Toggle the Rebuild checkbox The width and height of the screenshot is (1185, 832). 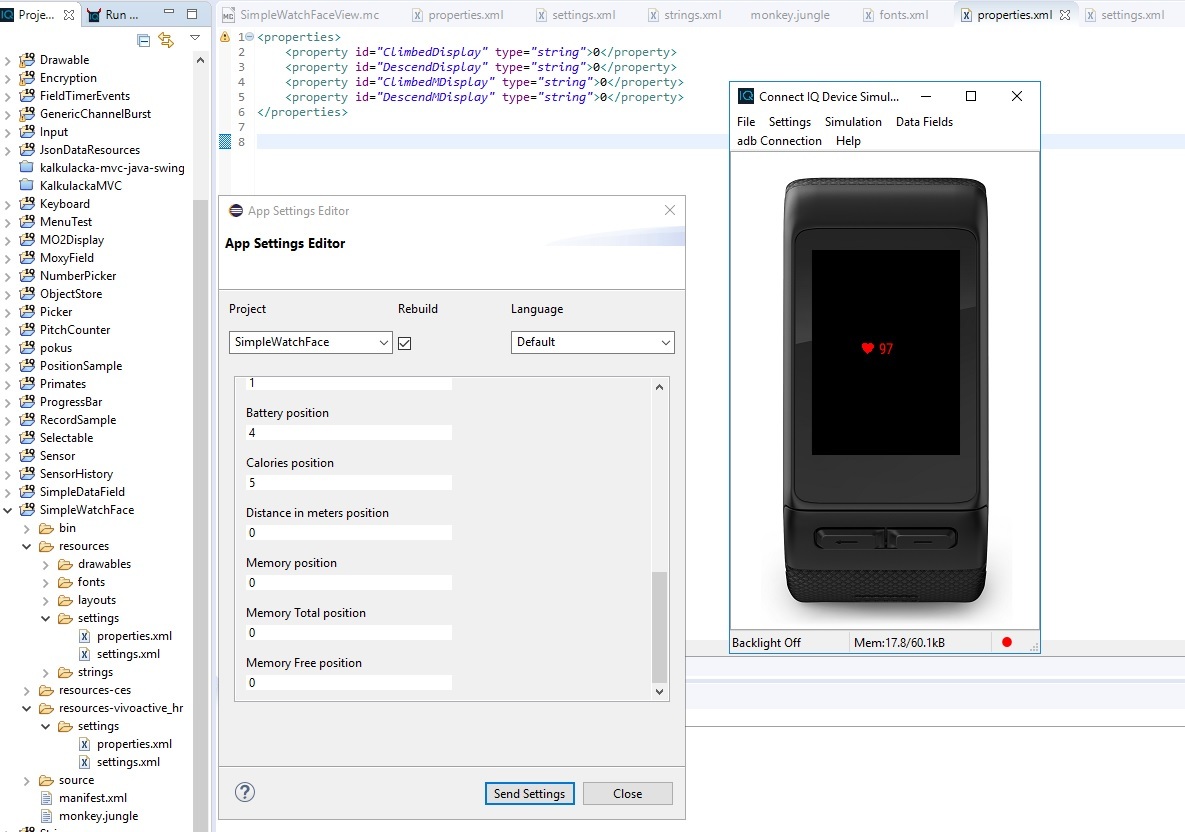coord(404,343)
